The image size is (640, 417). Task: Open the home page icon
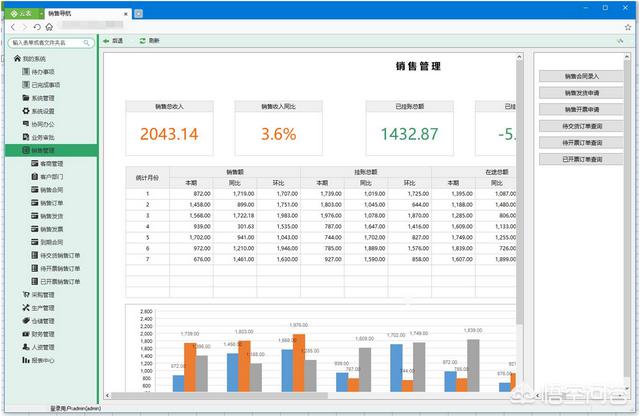49,27
